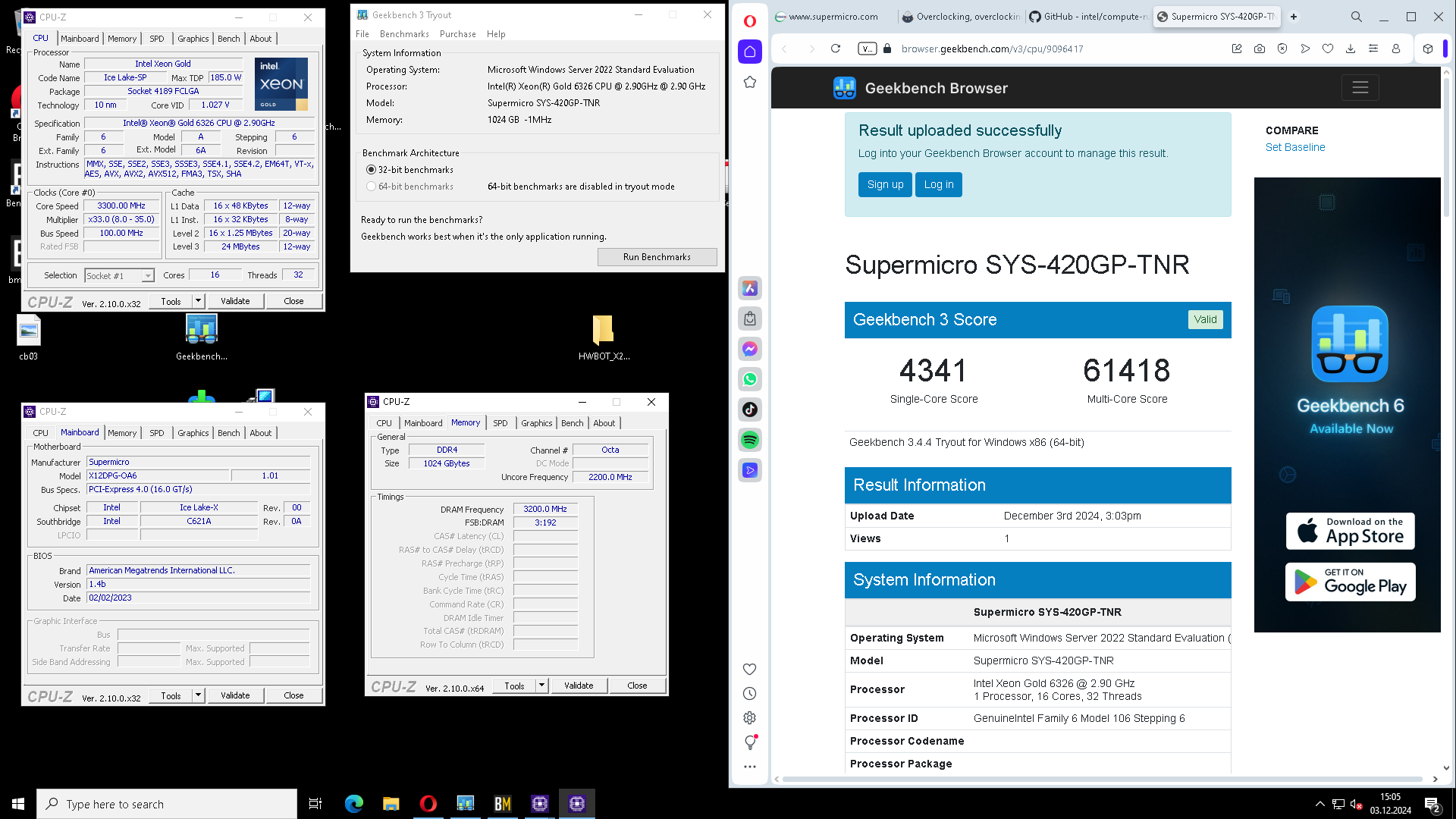The width and height of the screenshot is (1456, 819).
Task: Click Set Baseline link
Action: tap(1295, 147)
